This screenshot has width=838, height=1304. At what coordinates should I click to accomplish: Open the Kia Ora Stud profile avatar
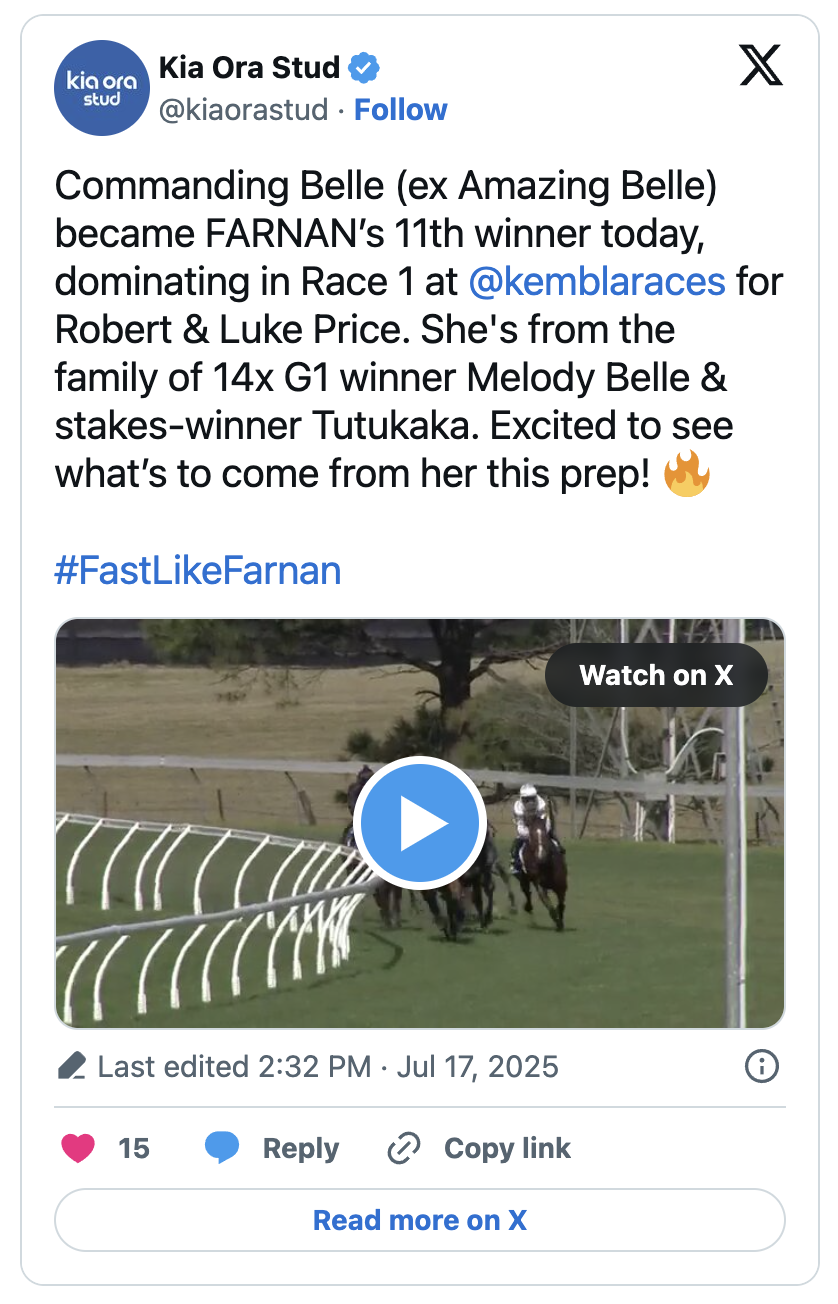coord(101,88)
